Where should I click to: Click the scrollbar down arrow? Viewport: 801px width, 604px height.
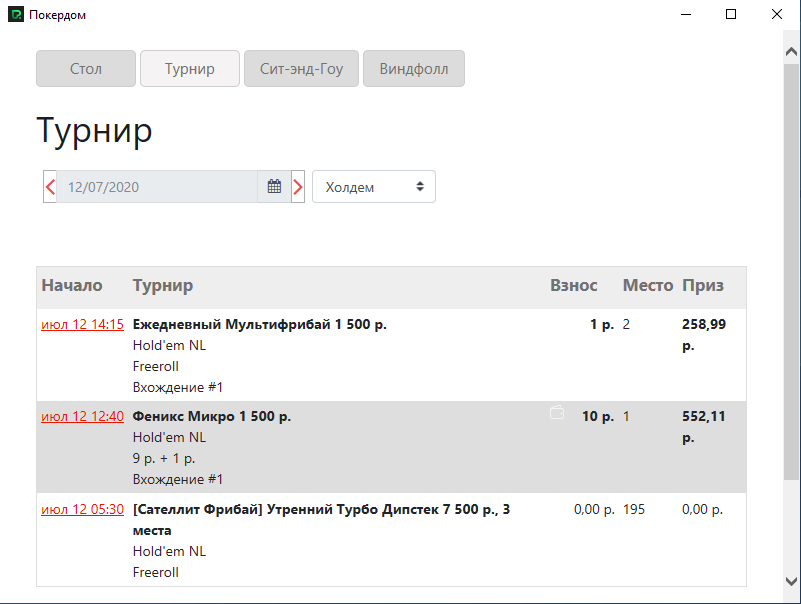[791, 581]
